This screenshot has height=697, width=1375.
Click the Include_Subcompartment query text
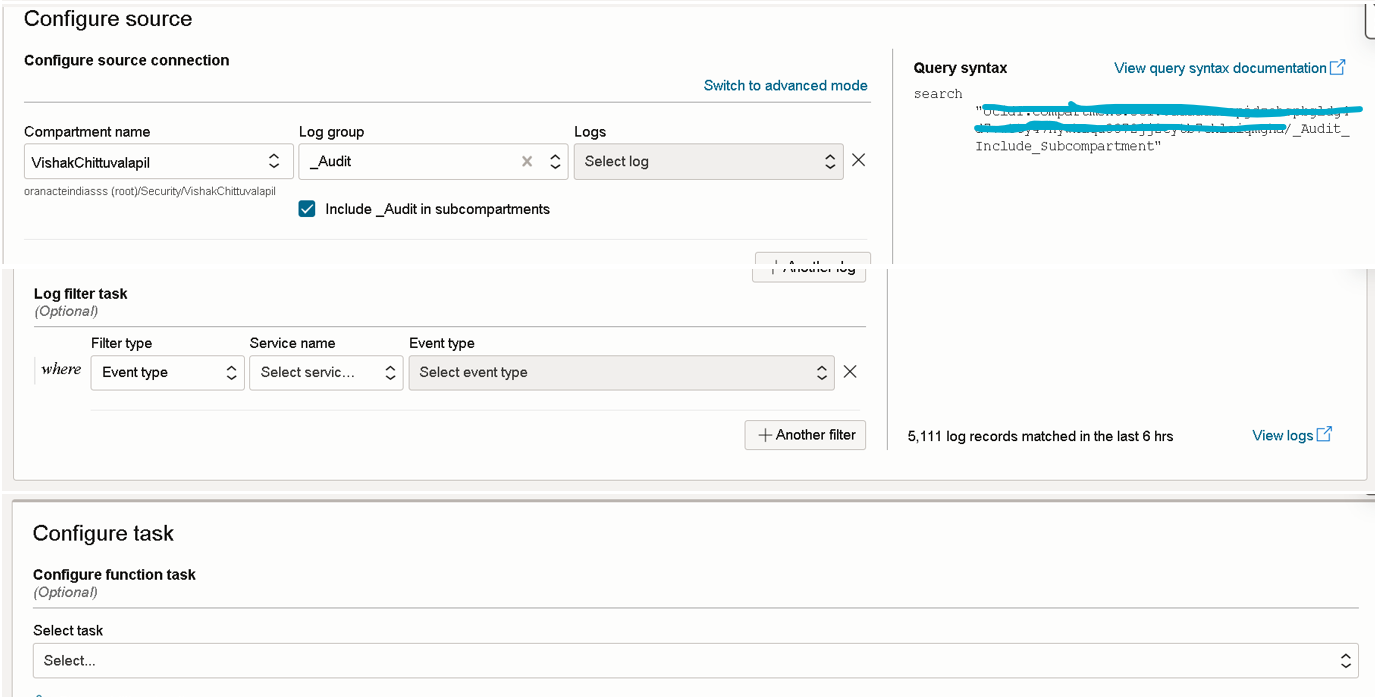(x=1068, y=146)
